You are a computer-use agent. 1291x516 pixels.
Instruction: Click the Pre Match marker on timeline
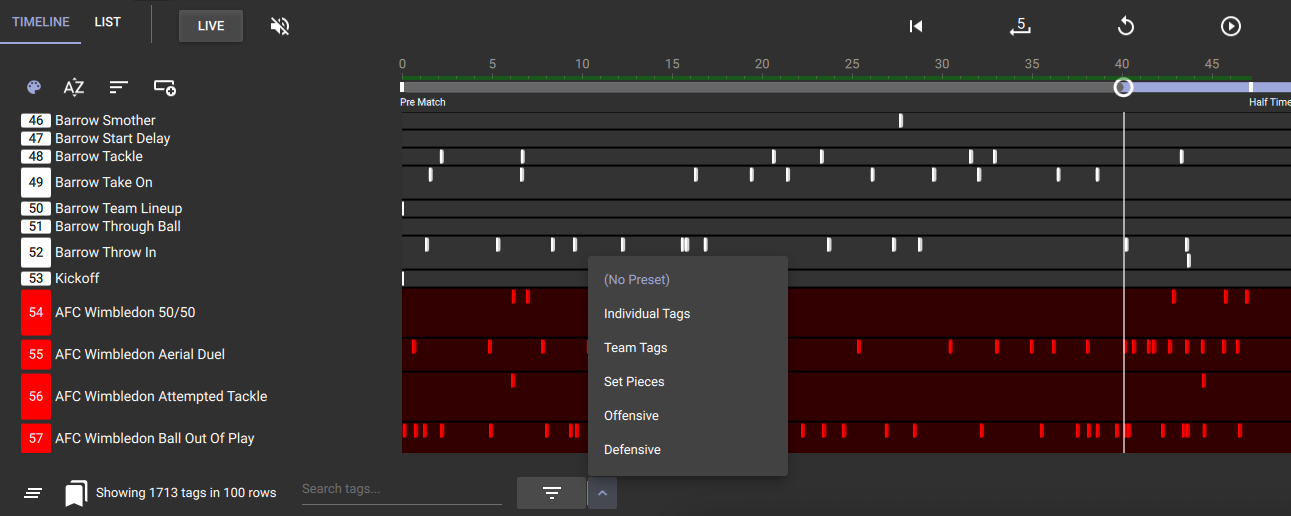pos(402,87)
